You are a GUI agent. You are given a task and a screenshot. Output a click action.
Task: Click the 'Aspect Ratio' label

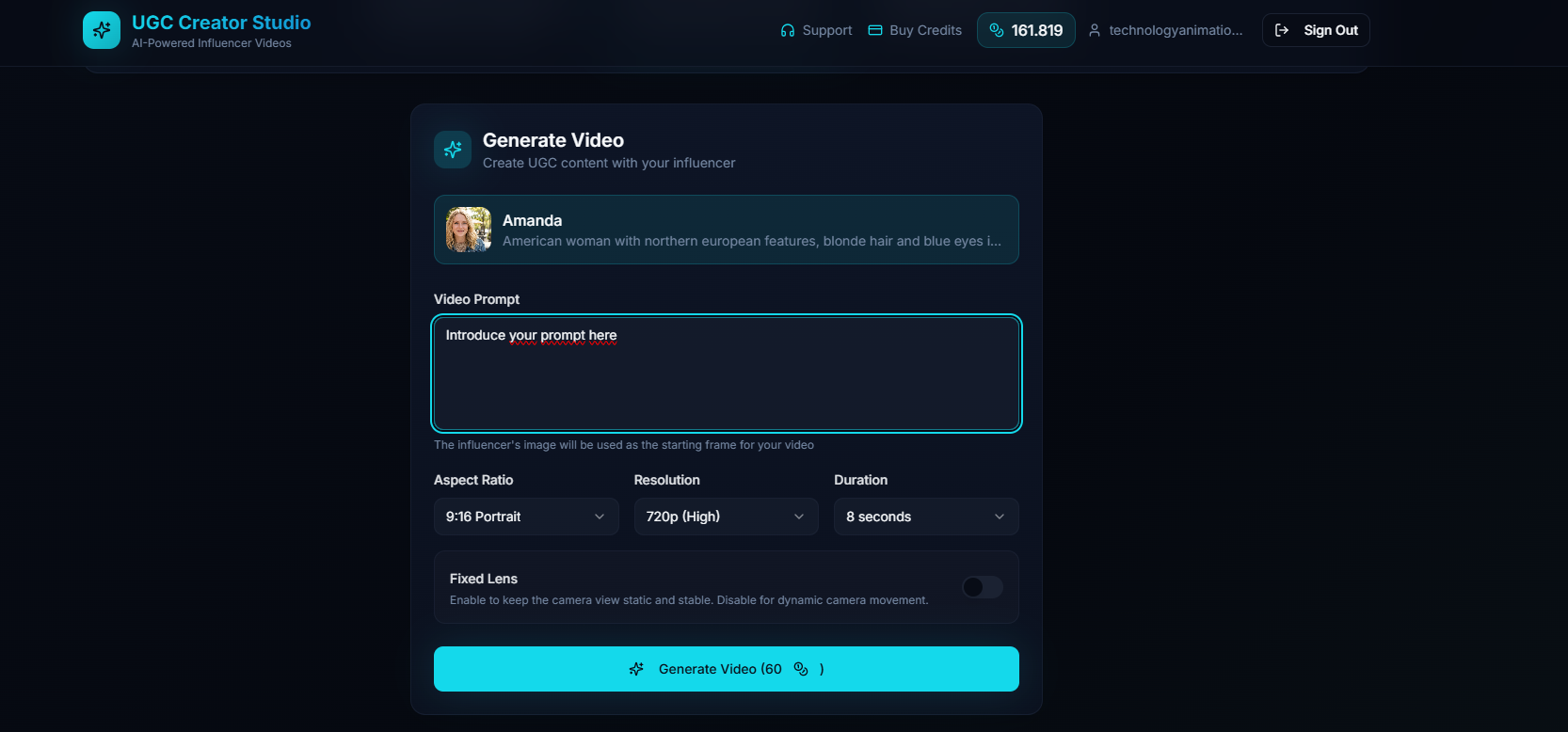coord(473,480)
